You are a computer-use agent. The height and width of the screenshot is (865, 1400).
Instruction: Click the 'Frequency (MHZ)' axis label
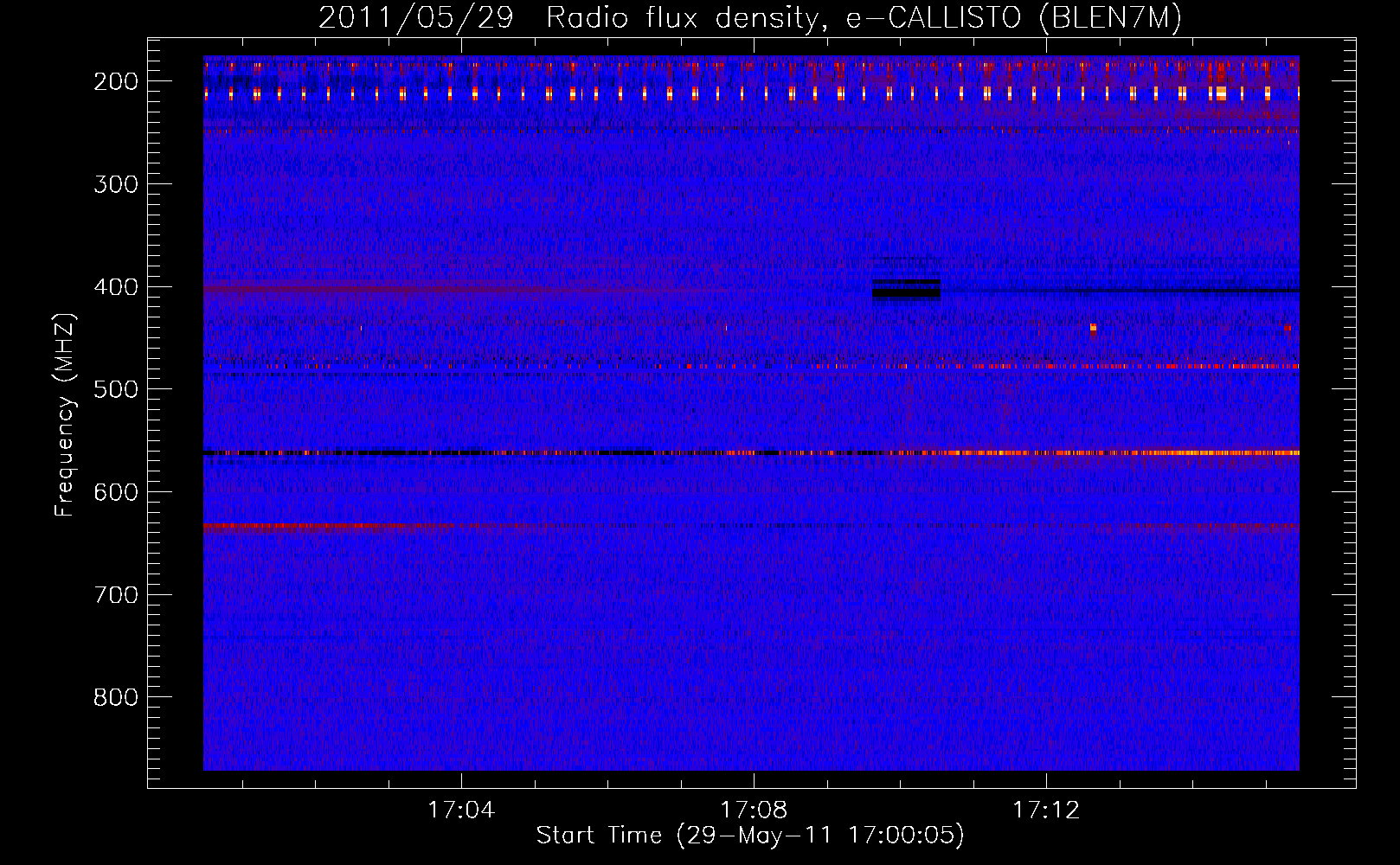click(x=66, y=415)
